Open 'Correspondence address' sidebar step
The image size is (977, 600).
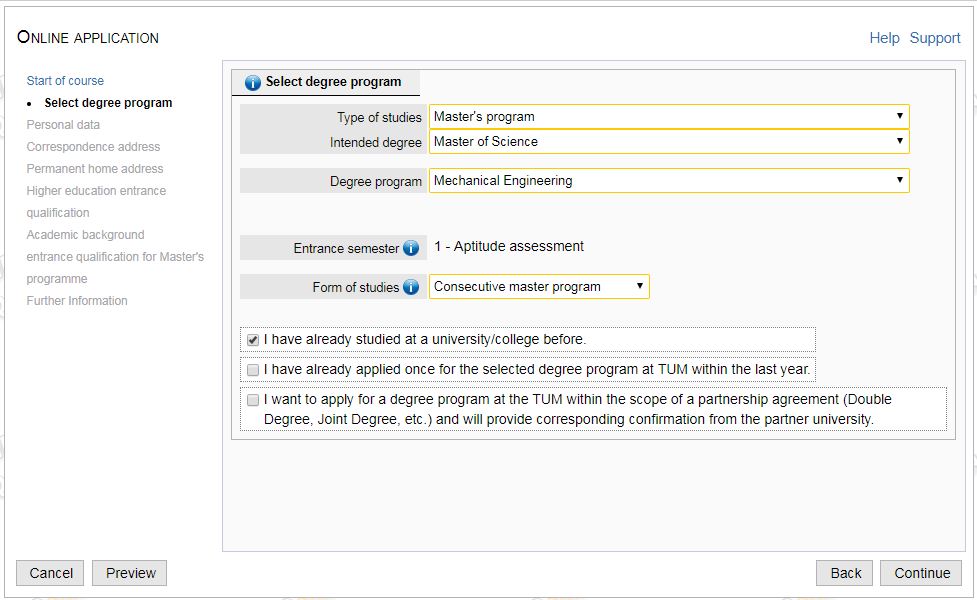[x=93, y=147]
